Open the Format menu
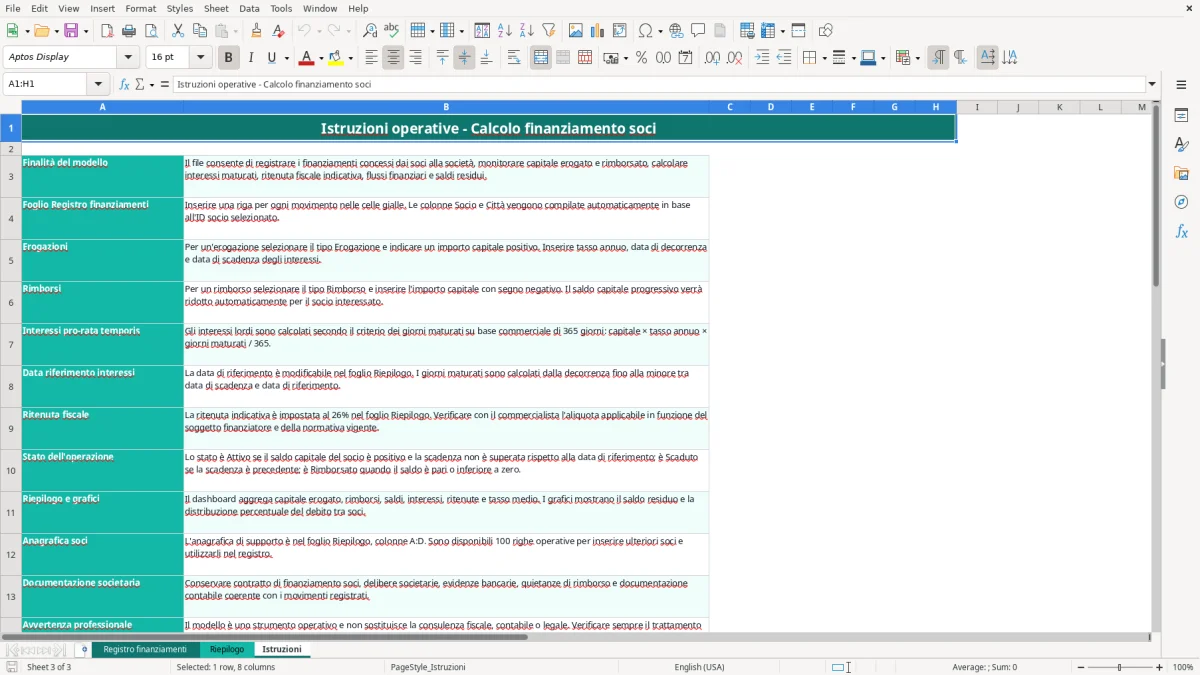Viewport: 1200px width, 675px height. point(140,8)
